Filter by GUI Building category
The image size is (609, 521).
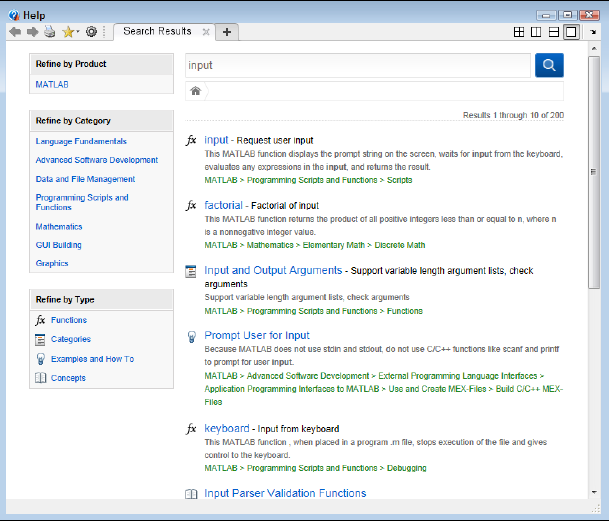click(59, 245)
